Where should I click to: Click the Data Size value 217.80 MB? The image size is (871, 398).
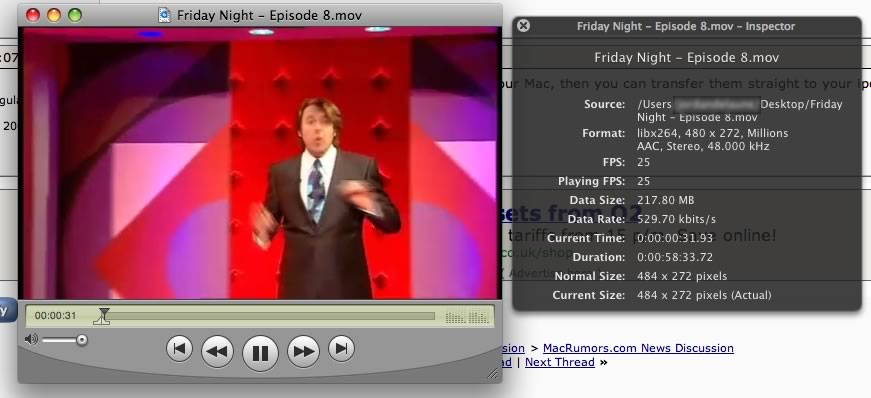click(665, 200)
